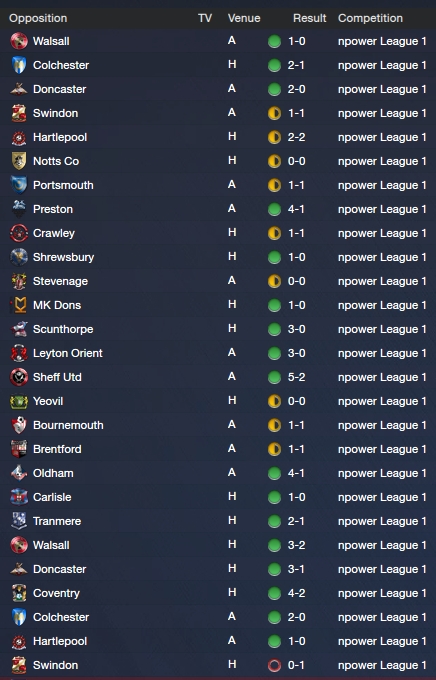Image resolution: width=436 pixels, height=680 pixels.
Task: Click red loss indicator for Swindon 0-1
Action: click(x=274, y=665)
